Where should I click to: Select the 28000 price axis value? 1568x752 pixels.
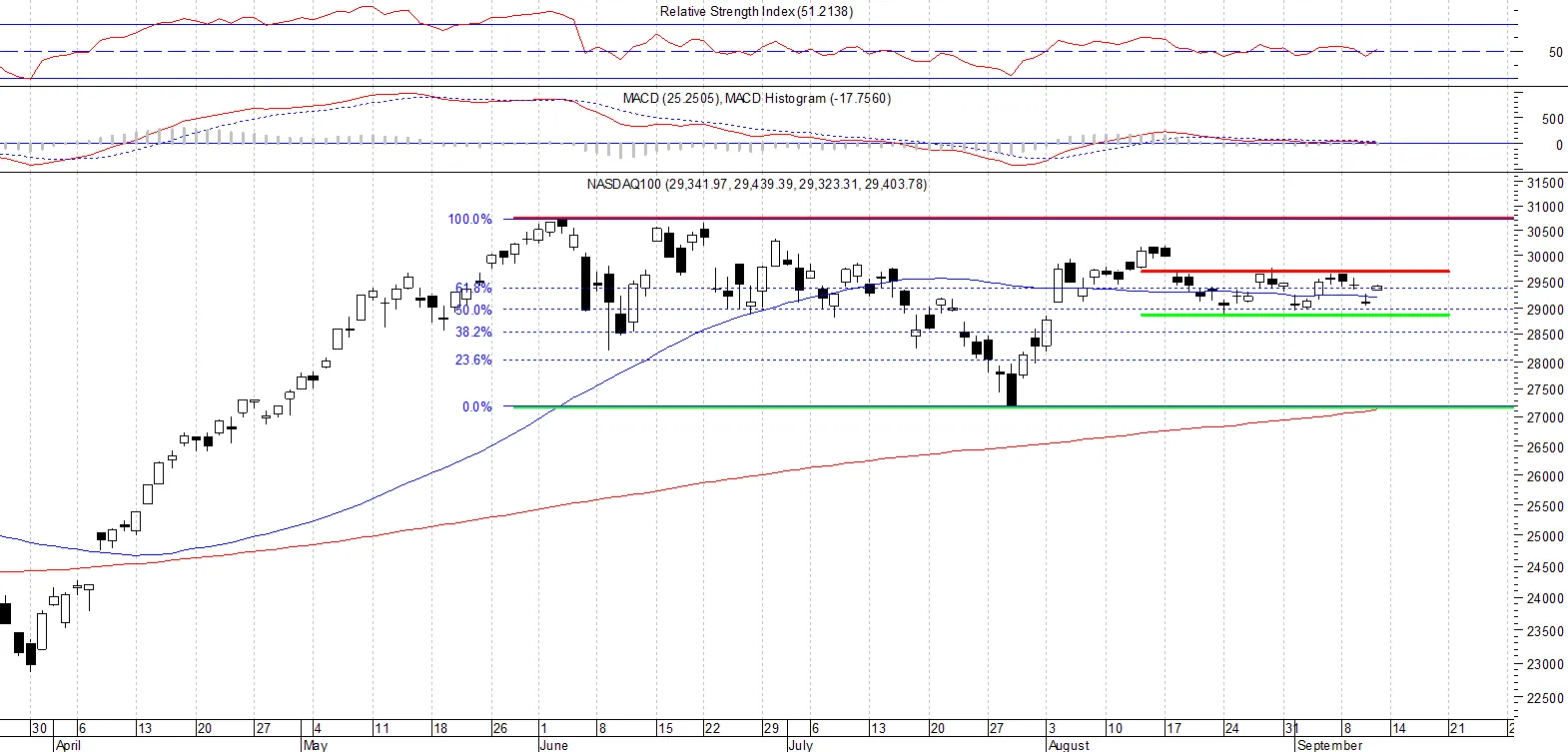coord(1545,364)
